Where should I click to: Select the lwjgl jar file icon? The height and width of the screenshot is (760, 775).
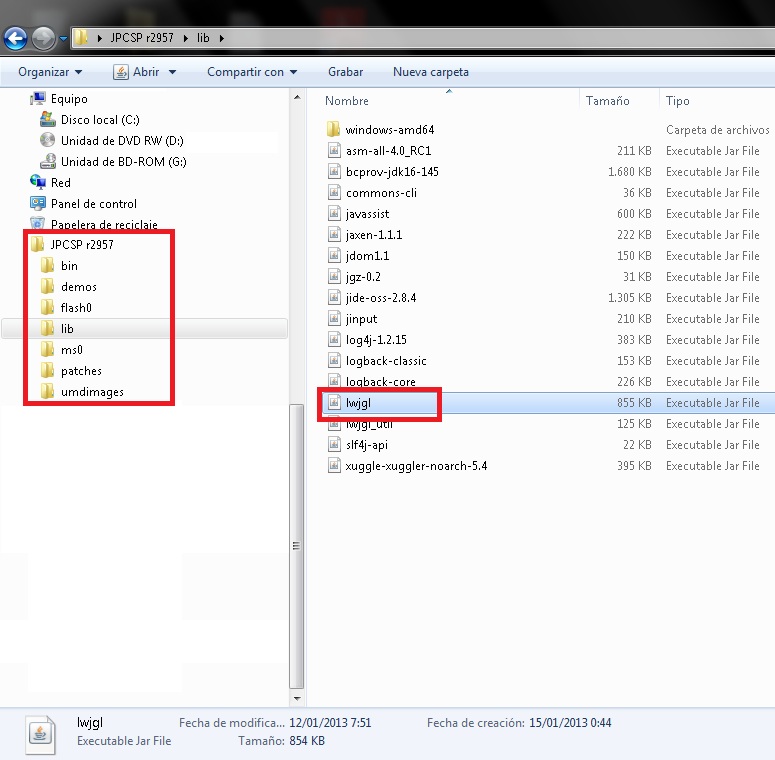tap(335, 403)
